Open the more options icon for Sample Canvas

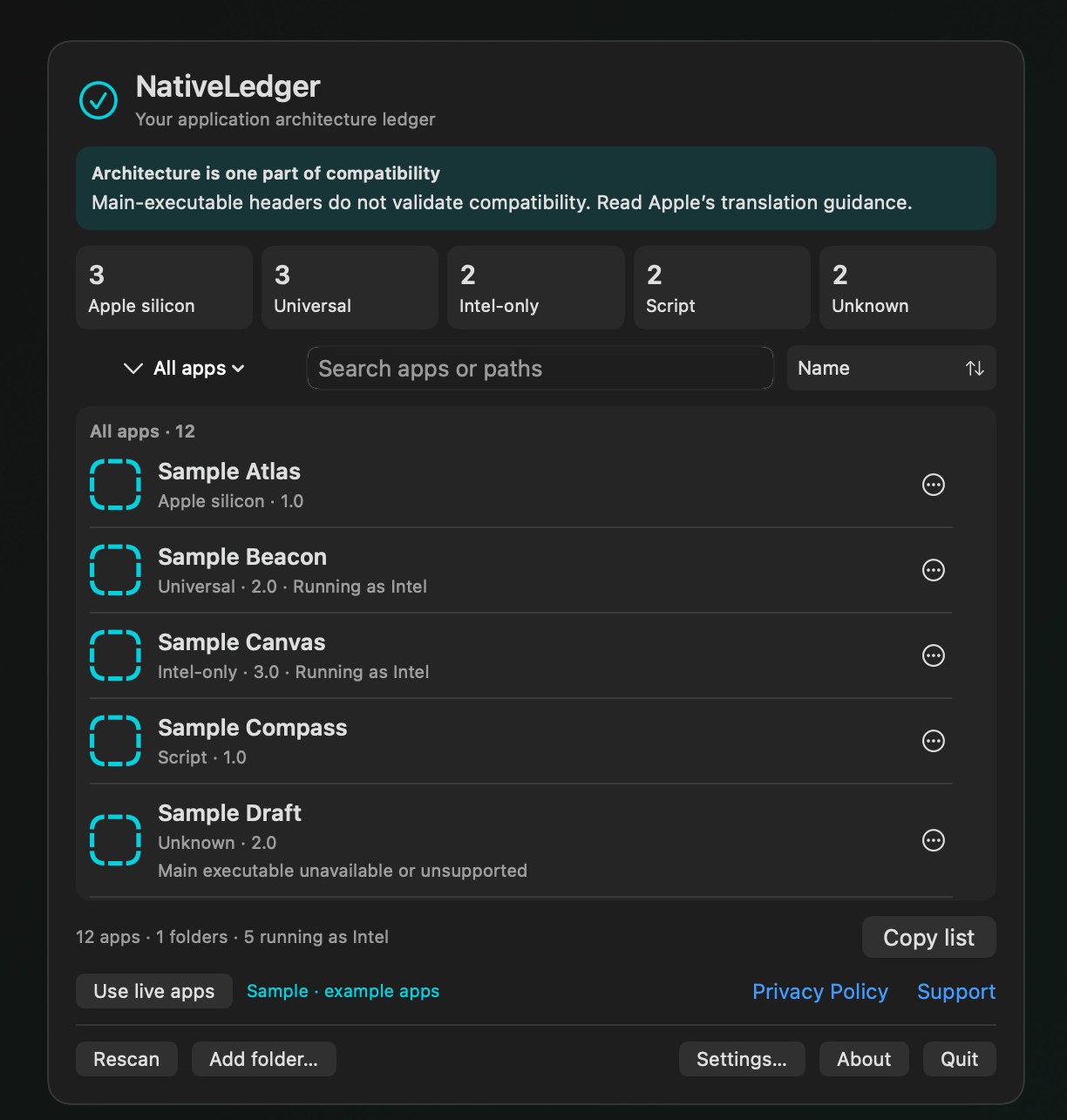pyautogui.click(x=933, y=655)
